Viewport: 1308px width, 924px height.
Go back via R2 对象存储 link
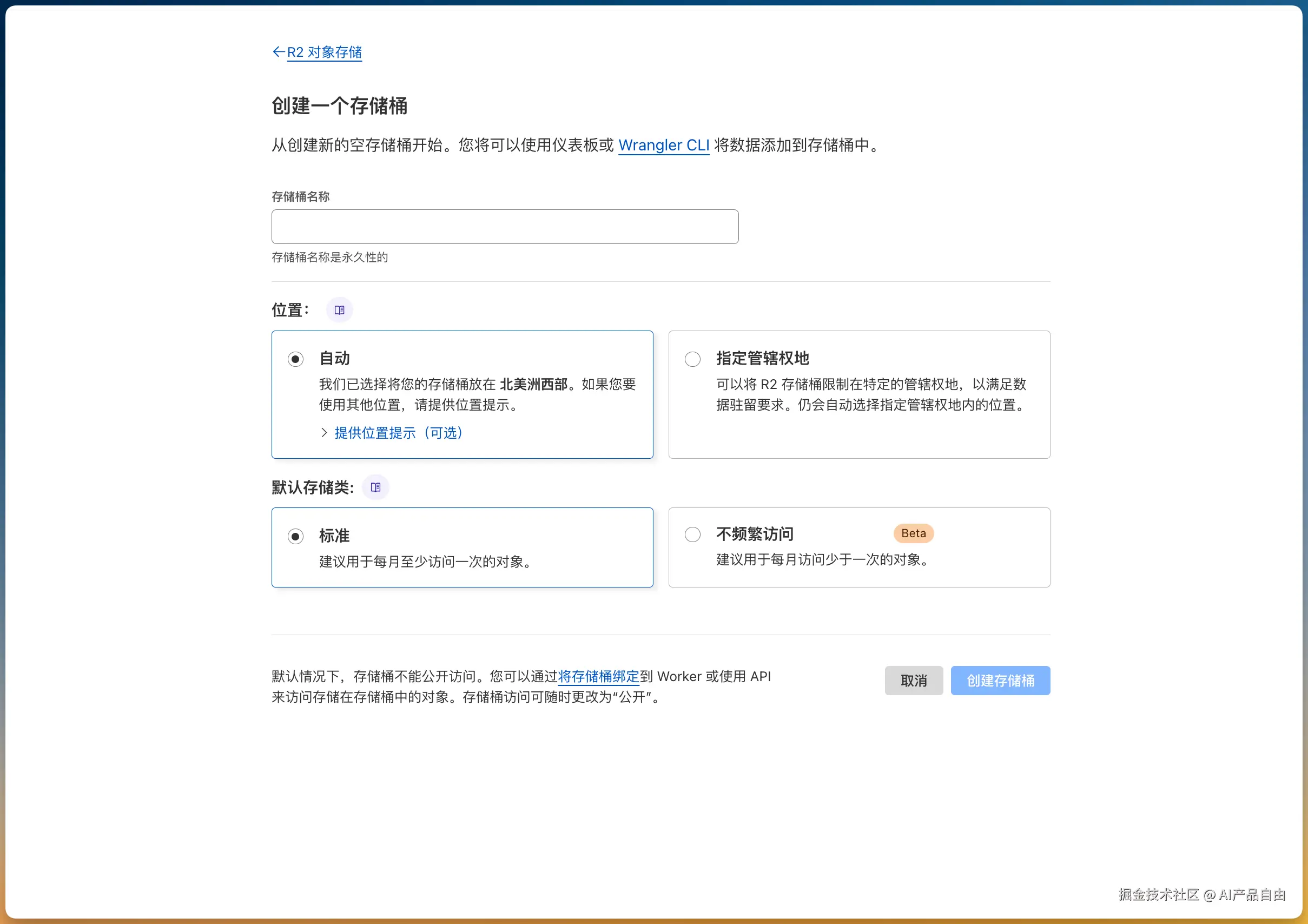(x=324, y=52)
